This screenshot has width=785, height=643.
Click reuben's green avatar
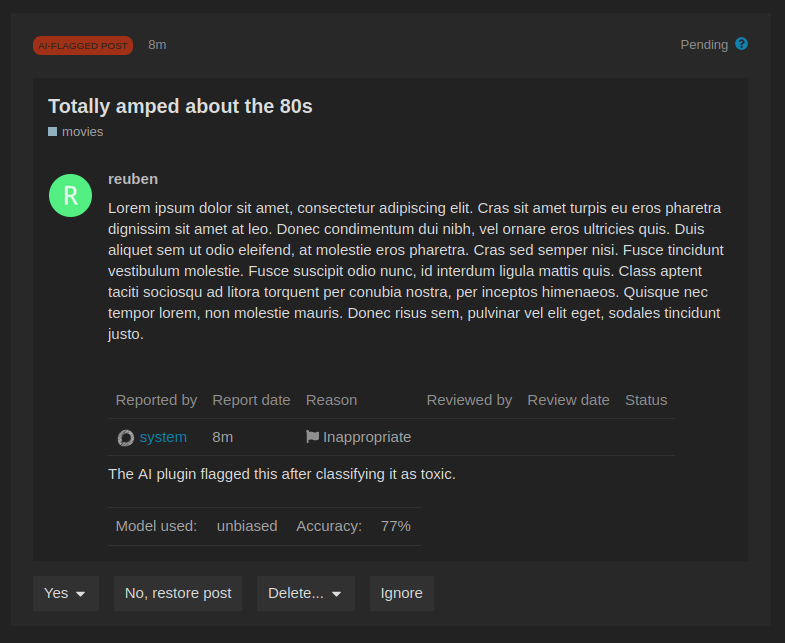tap(71, 195)
